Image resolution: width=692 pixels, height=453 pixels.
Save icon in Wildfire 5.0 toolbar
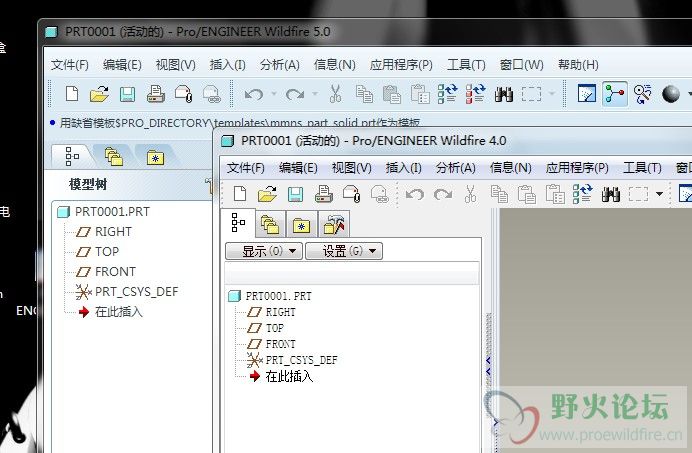(x=128, y=94)
